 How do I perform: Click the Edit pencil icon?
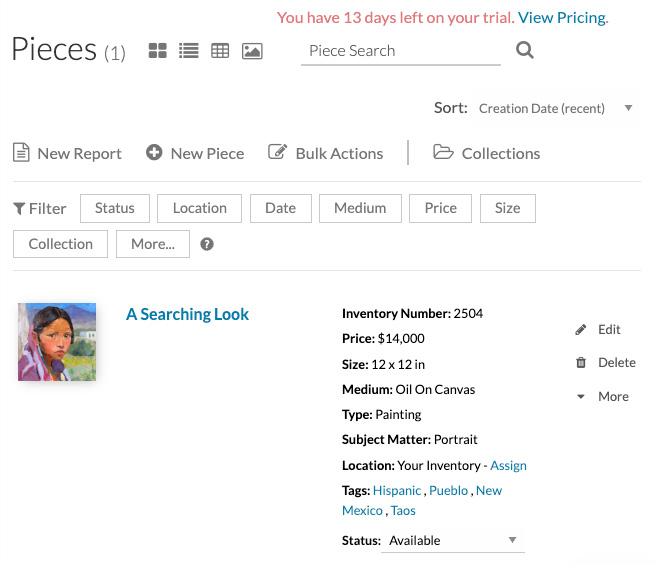[581, 330]
